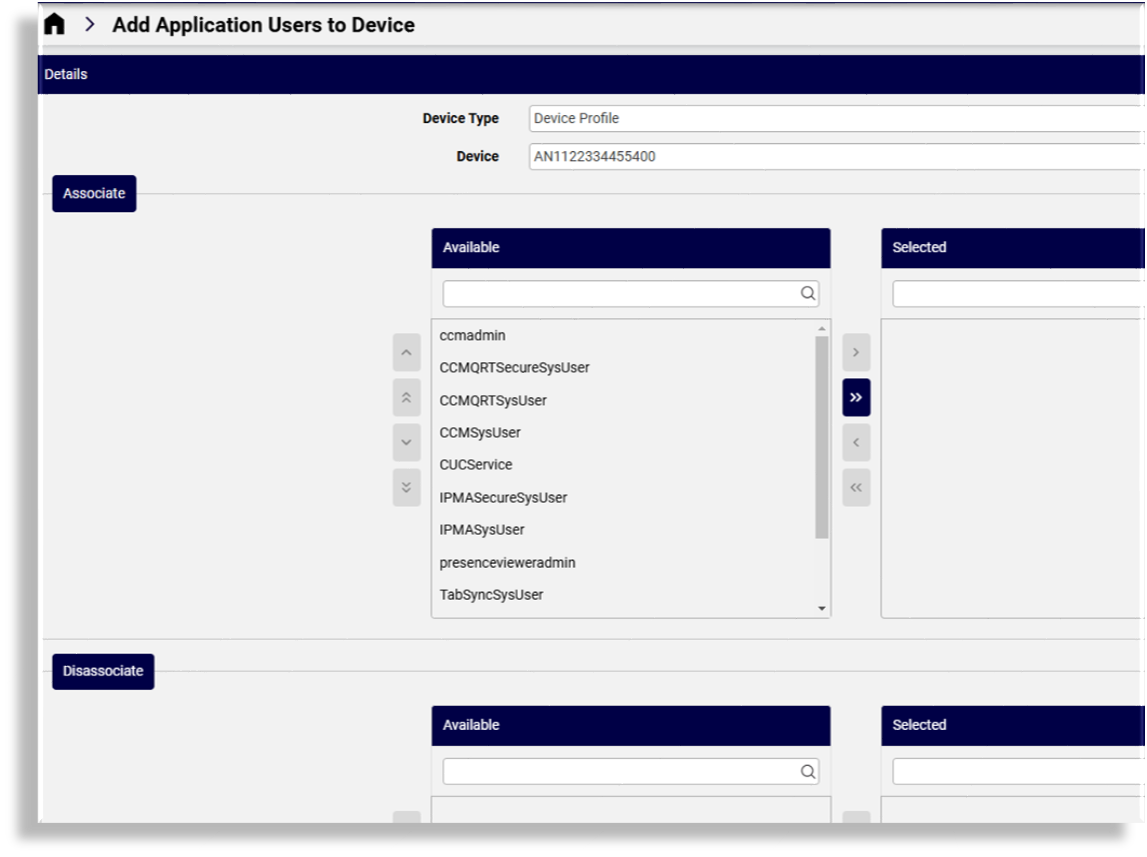Select ccmadmin in the Available list
The width and height of the screenshot is (1147, 857).
[x=473, y=336]
